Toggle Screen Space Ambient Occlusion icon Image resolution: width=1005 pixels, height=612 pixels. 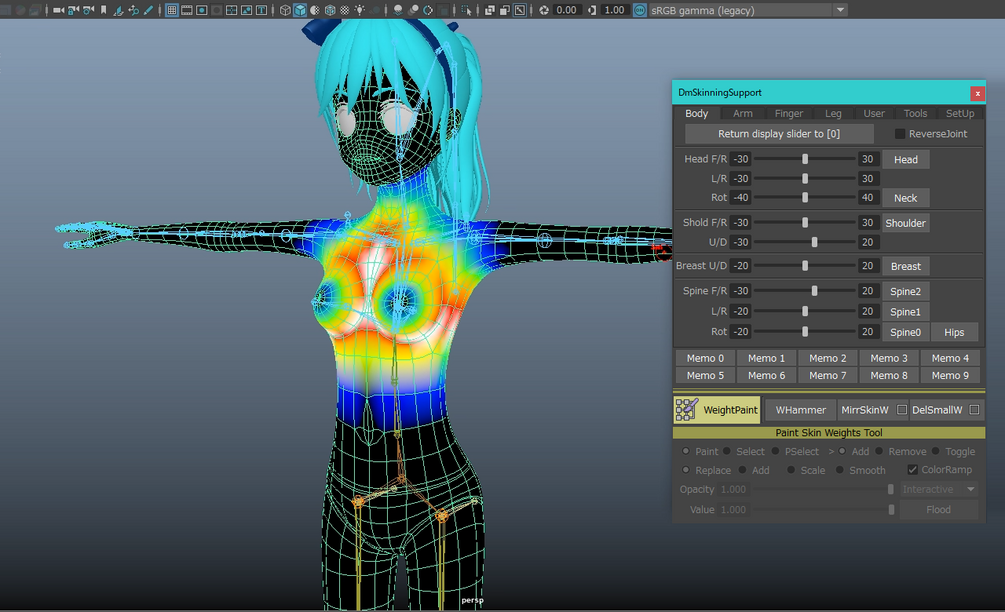click(398, 10)
